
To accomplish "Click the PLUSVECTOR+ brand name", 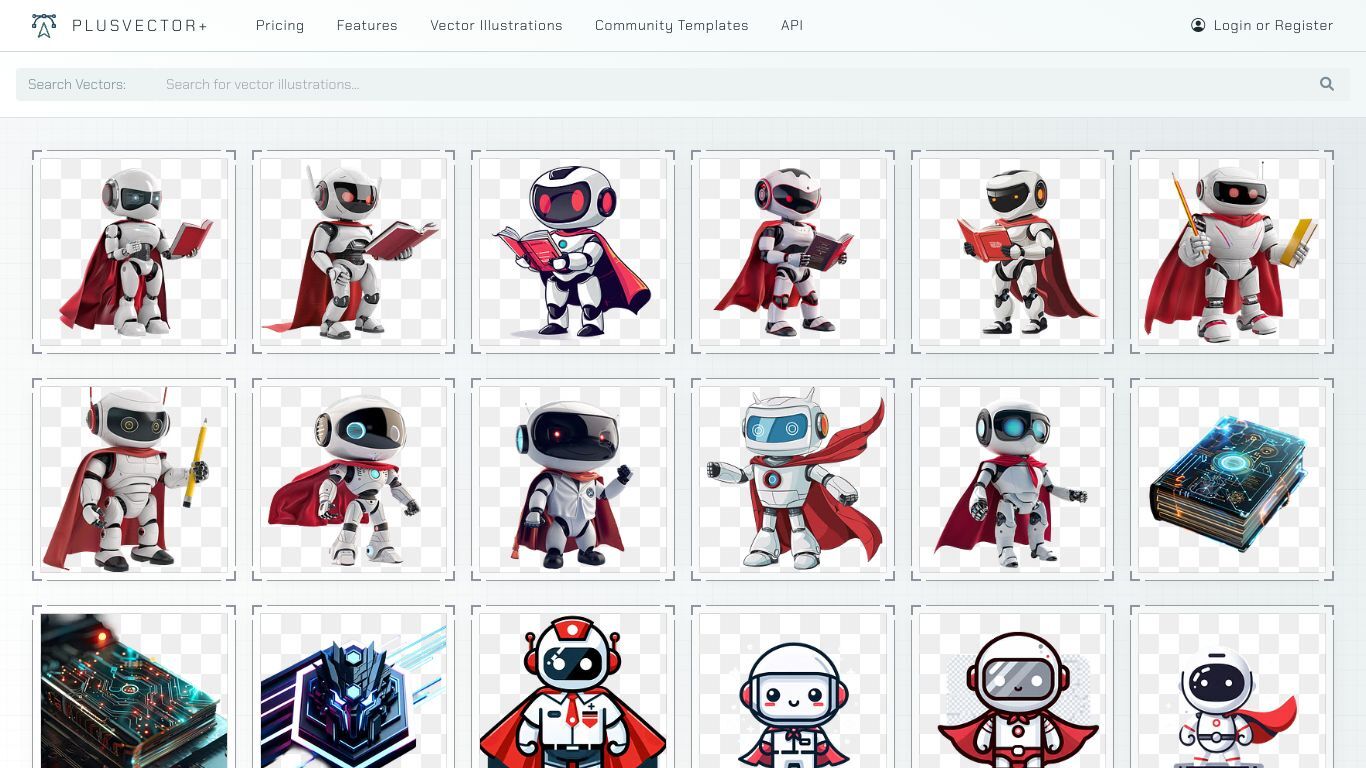I will [140, 26].
